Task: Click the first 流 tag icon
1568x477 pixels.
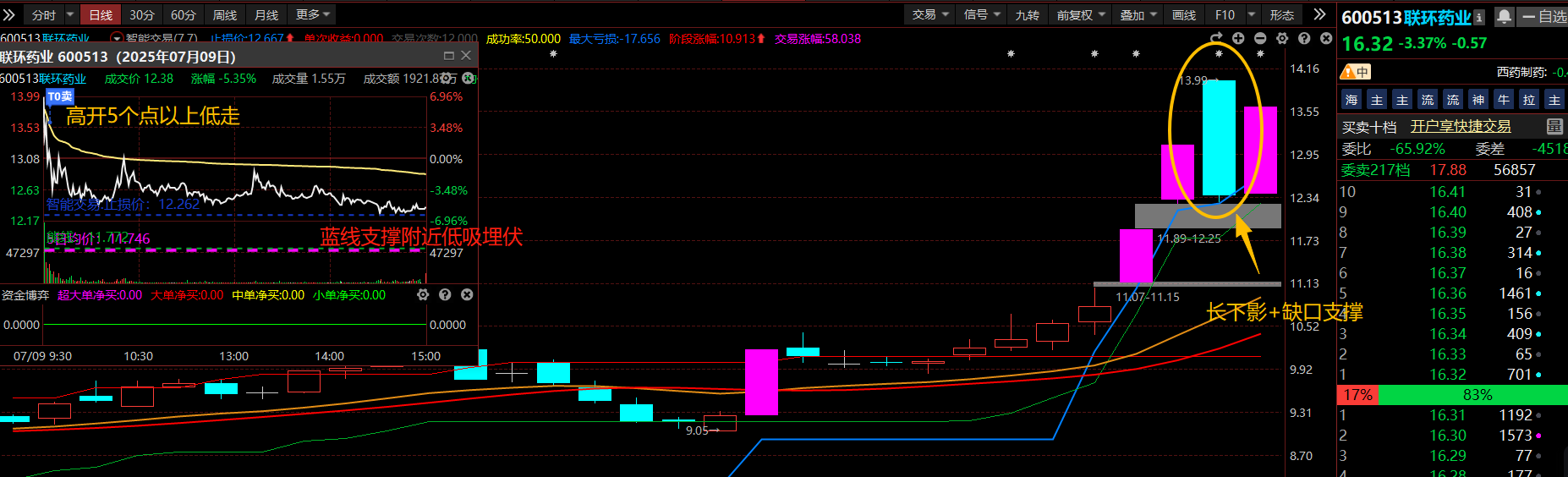Action: pyautogui.click(x=1428, y=100)
